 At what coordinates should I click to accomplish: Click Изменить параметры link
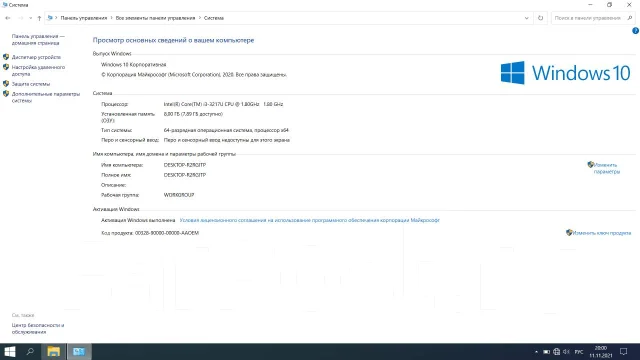[x=607, y=168]
